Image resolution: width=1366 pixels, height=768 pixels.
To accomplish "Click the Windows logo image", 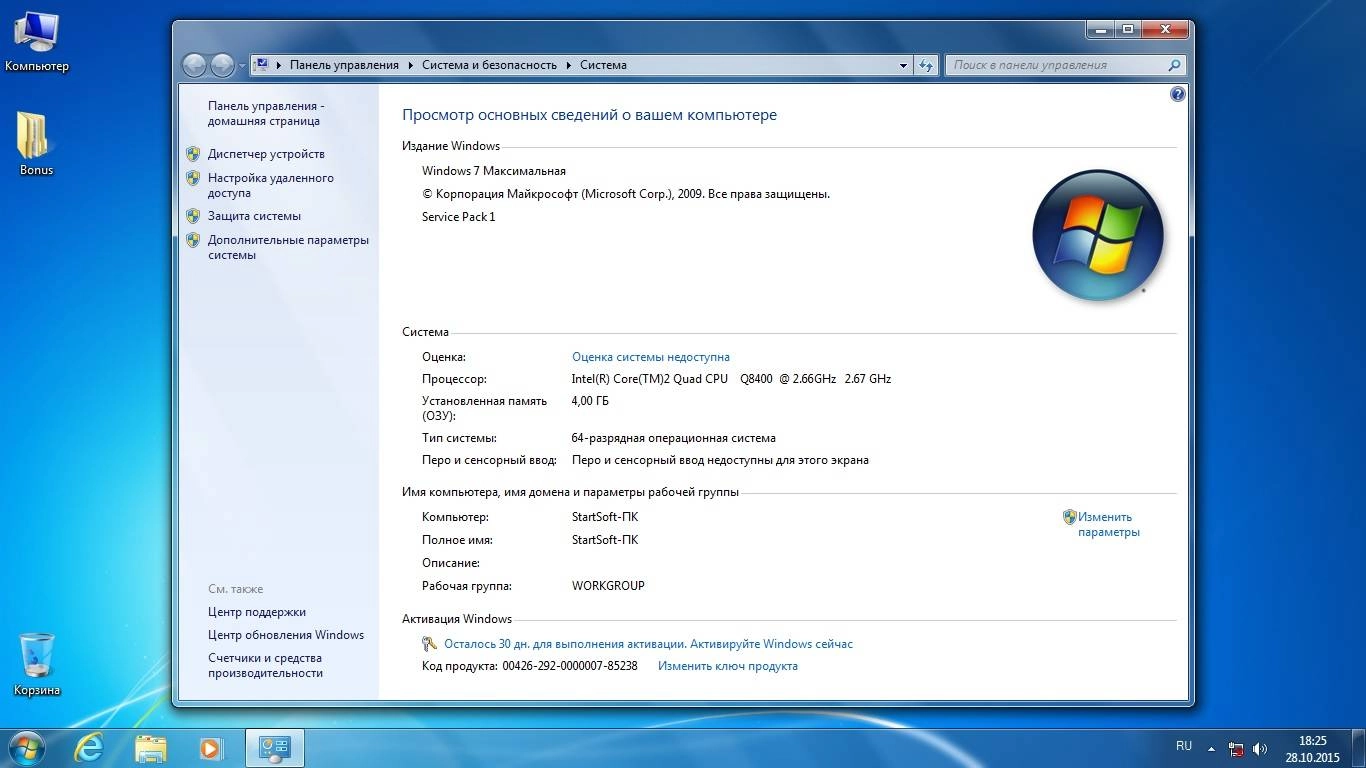I will point(1097,236).
